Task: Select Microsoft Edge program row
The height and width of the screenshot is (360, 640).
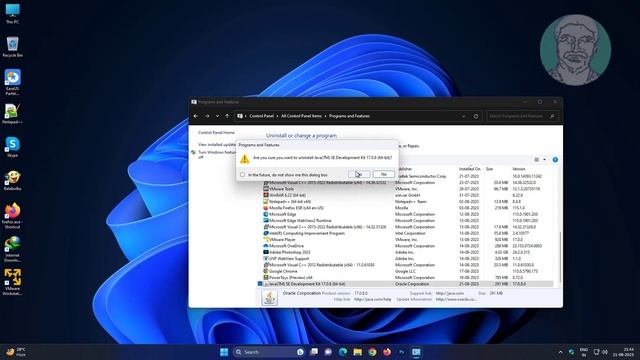Action: [408, 214]
